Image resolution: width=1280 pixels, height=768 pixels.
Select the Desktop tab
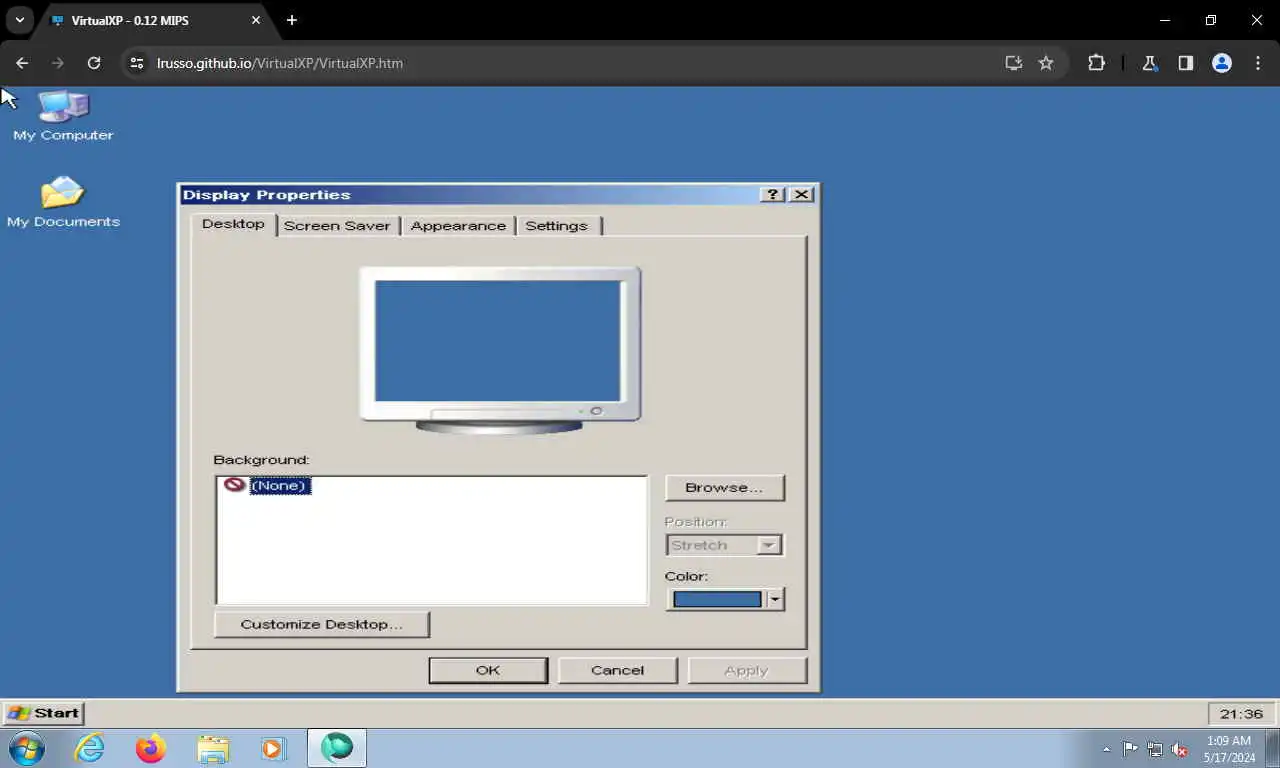(233, 224)
